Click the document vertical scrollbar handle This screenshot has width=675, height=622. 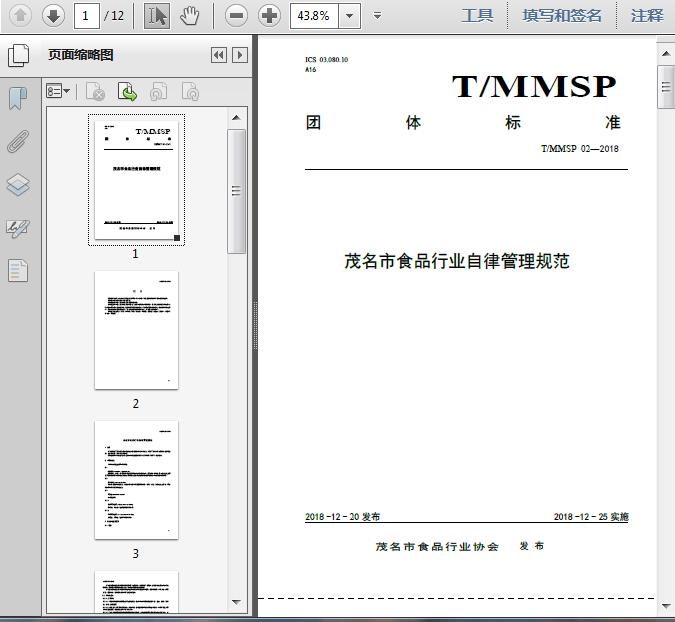tap(666, 87)
